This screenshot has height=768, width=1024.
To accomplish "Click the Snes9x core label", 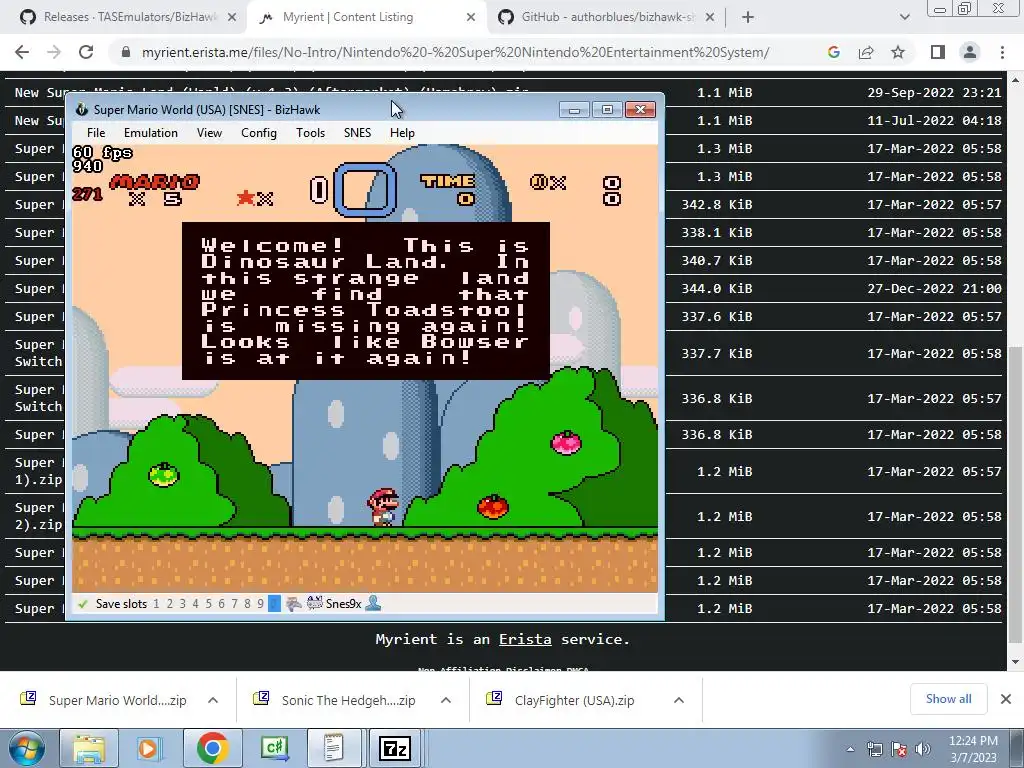I will click(x=344, y=604).
